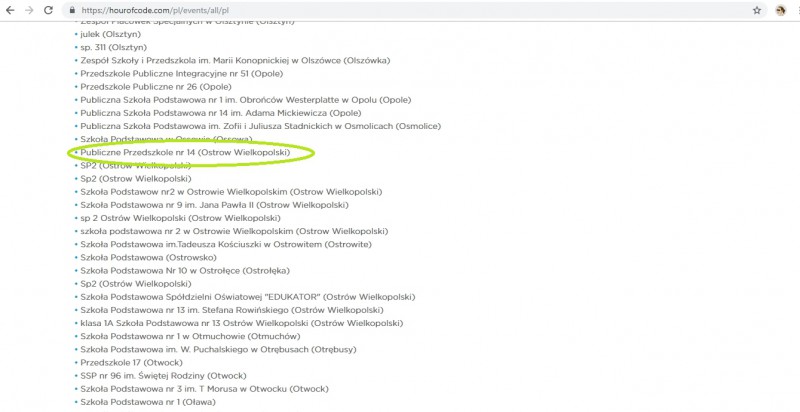Select nr 1 w Otmuchowie entry
This screenshot has width=800, height=412.
(x=190, y=337)
